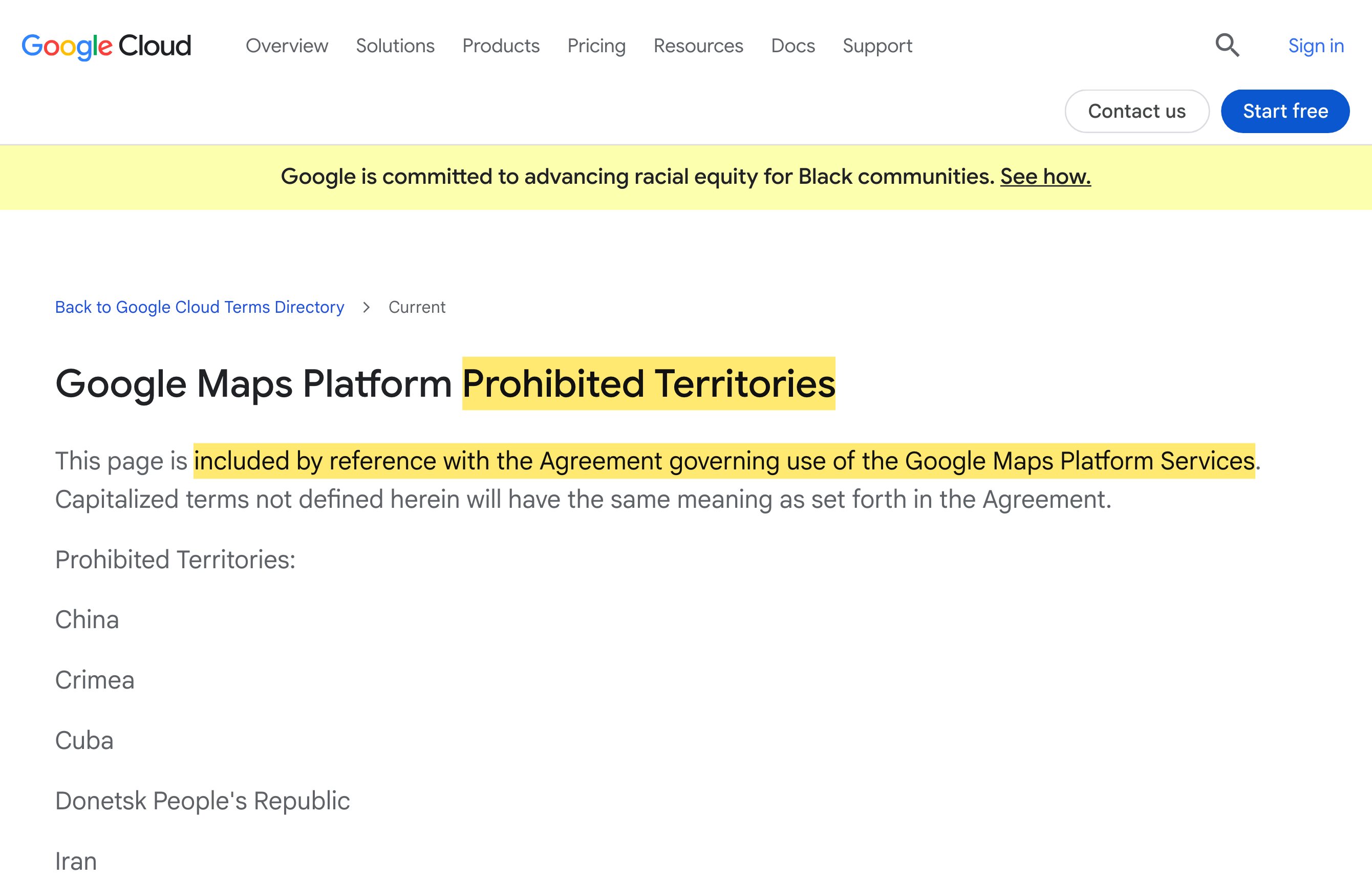This screenshot has width=1372, height=881.
Task: Click the Google Maps Platform Prohibited Territories heading
Action: coord(445,383)
